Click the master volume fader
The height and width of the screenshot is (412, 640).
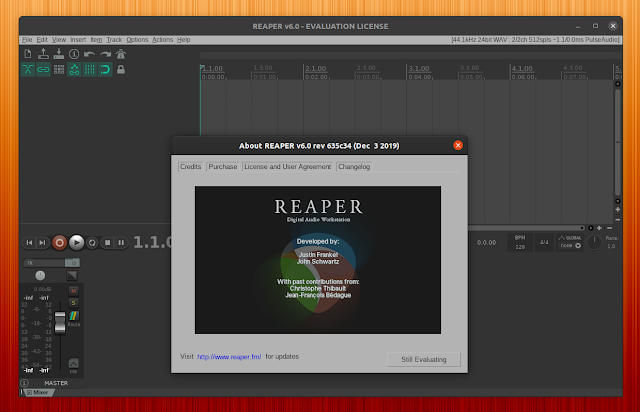58,322
